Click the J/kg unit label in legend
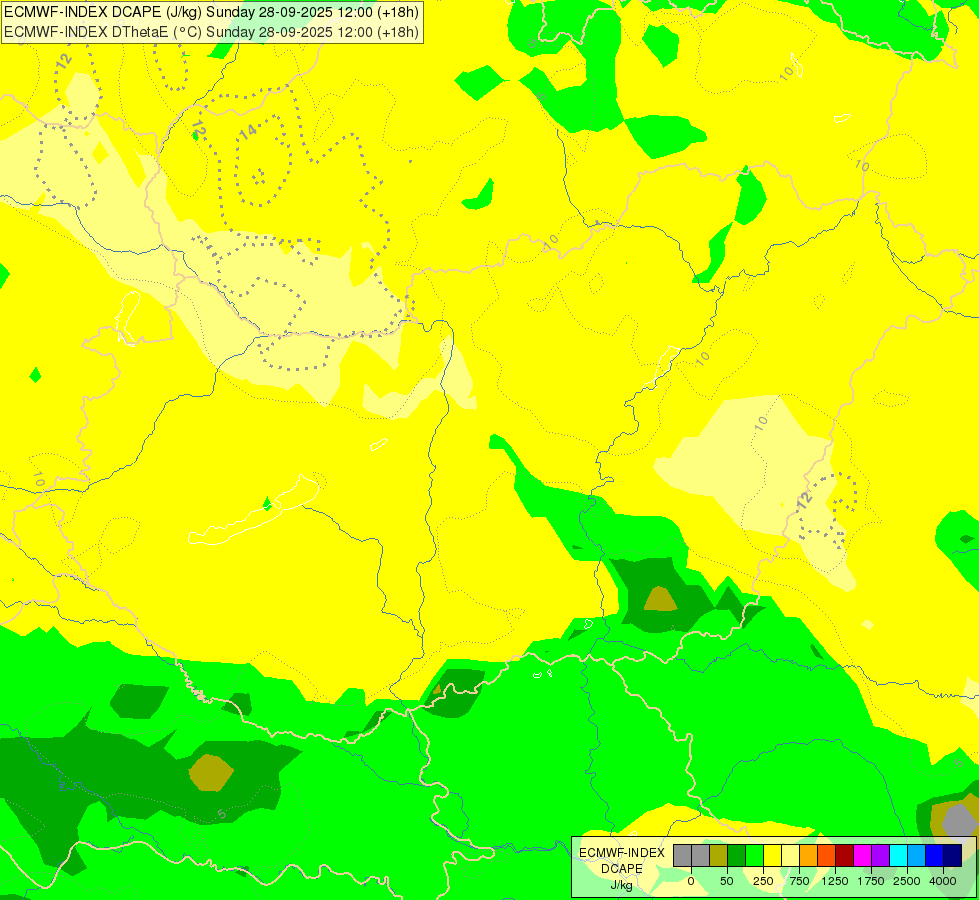979x900 pixels. (x=622, y=885)
